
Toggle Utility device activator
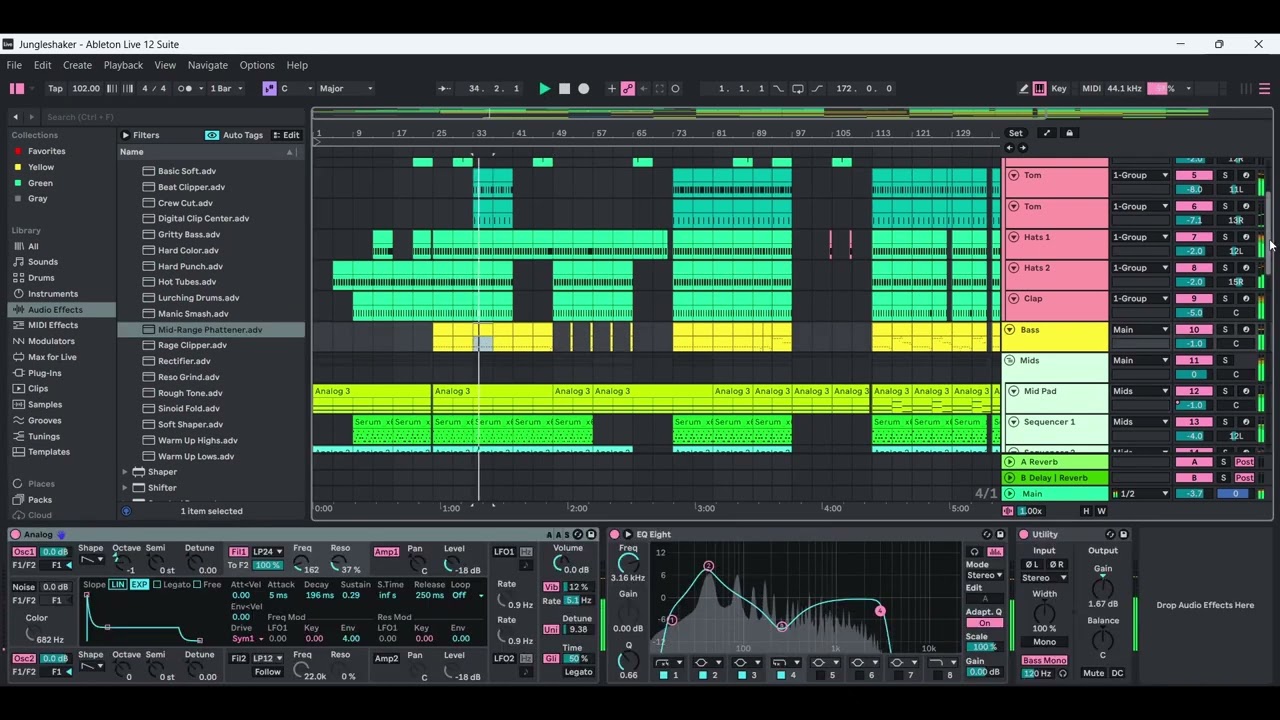click(x=1023, y=535)
